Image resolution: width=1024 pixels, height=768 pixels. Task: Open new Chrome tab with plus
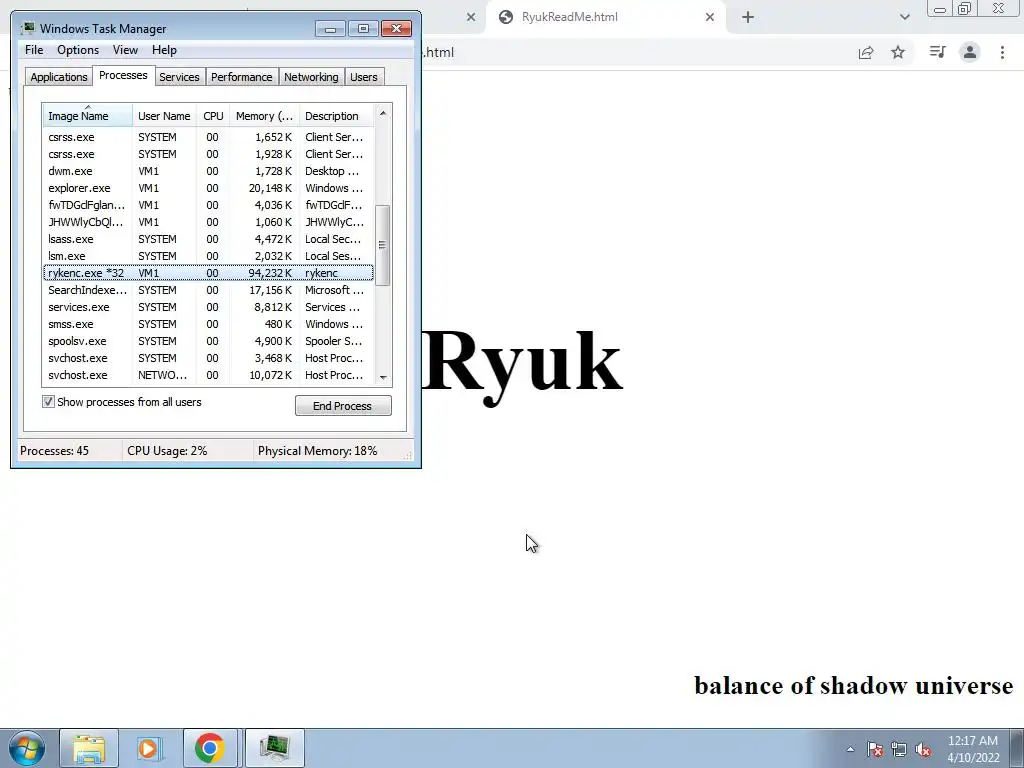click(x=748, y=18)
